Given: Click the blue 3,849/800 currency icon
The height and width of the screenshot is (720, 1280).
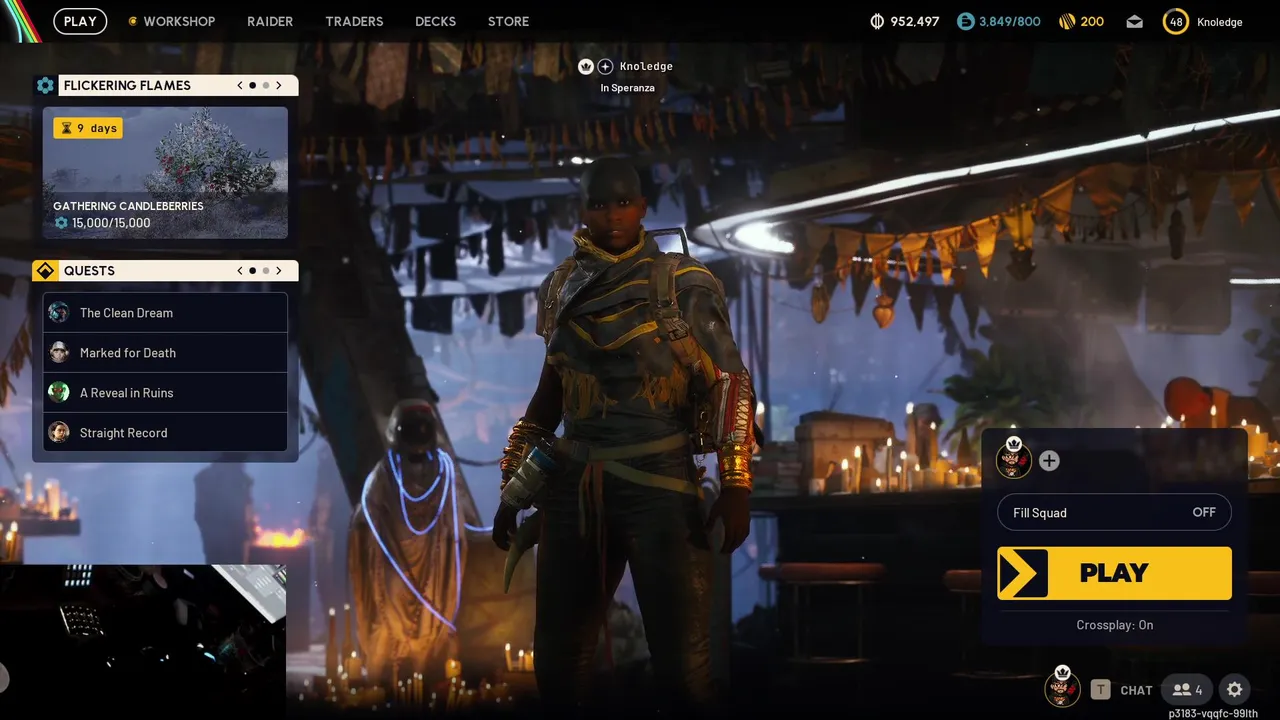Looking at the screenshot, I should 965,21.
